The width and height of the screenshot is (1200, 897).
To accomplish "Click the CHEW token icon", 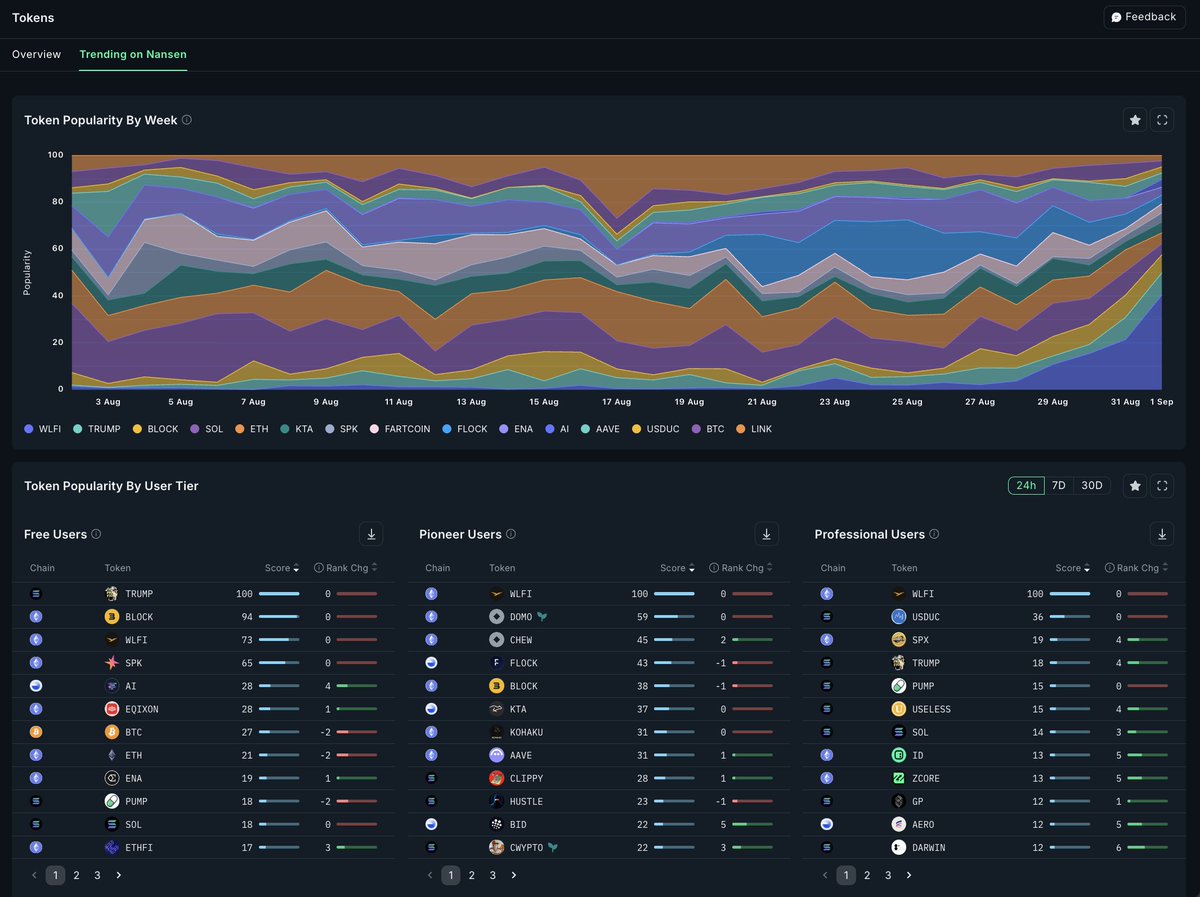I will click(496, 640).
